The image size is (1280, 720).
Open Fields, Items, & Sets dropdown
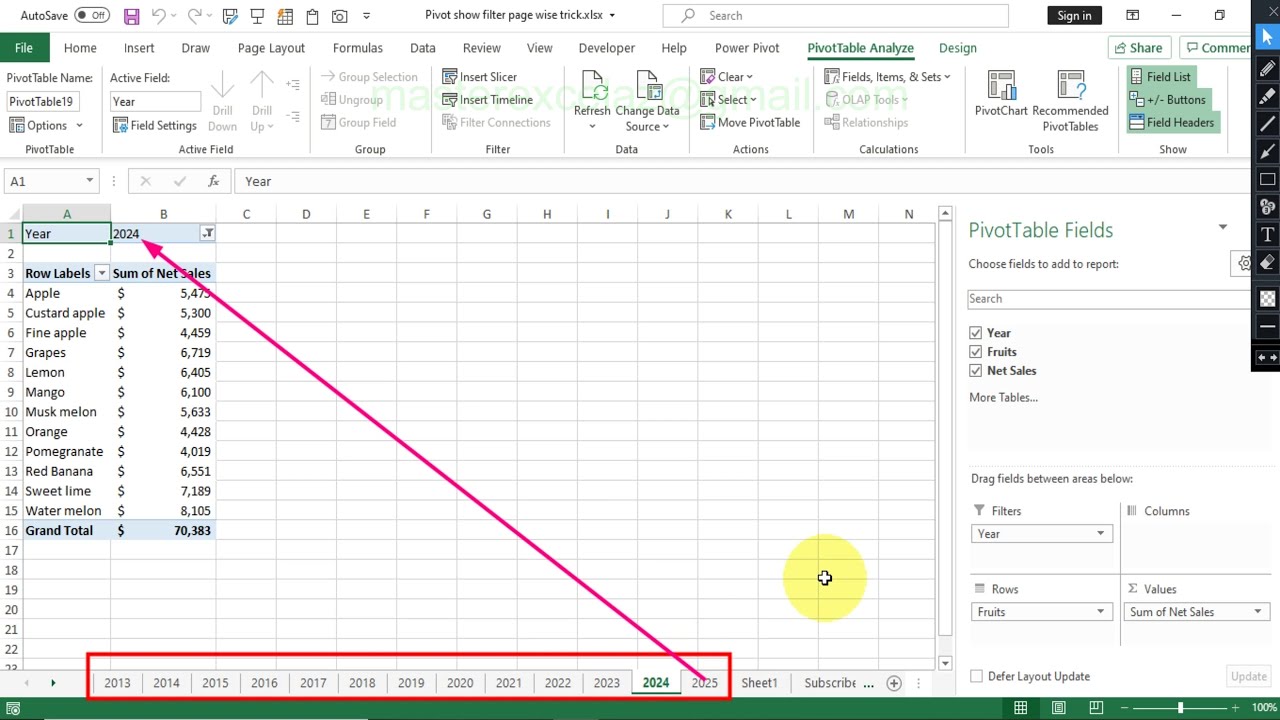coord(887,77)
